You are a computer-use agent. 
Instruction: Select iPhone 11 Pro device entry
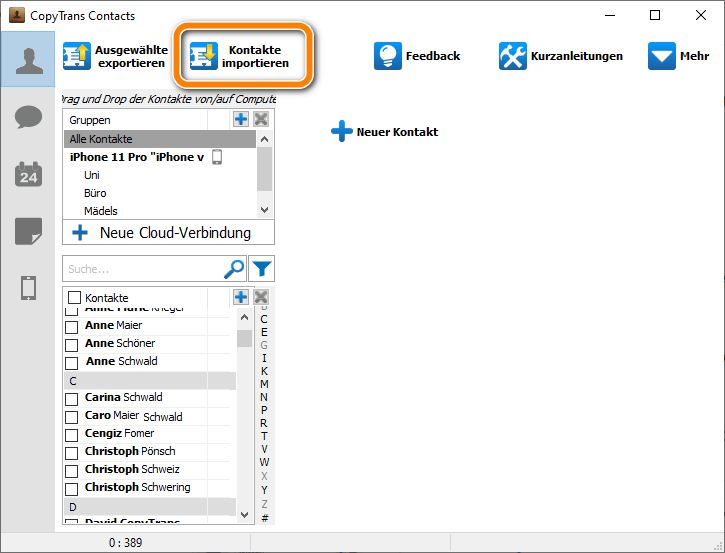coord(146,157)
